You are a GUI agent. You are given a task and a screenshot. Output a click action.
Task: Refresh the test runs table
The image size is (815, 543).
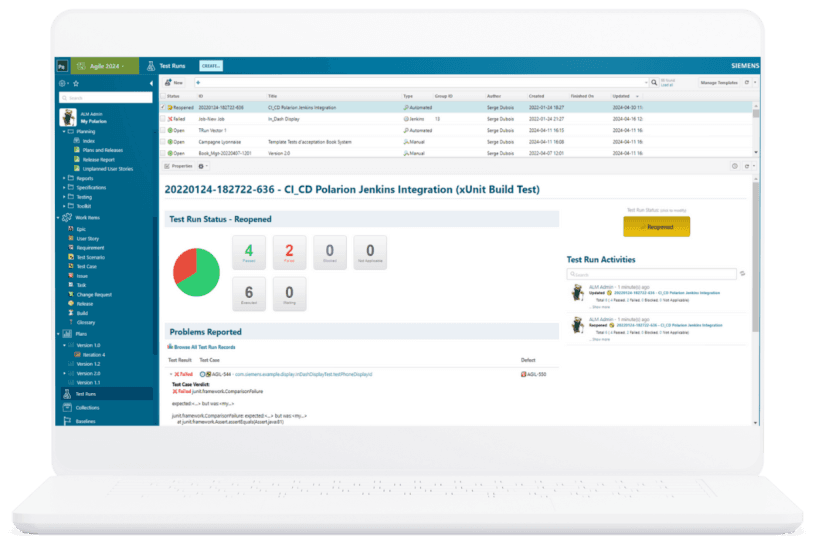747,83
